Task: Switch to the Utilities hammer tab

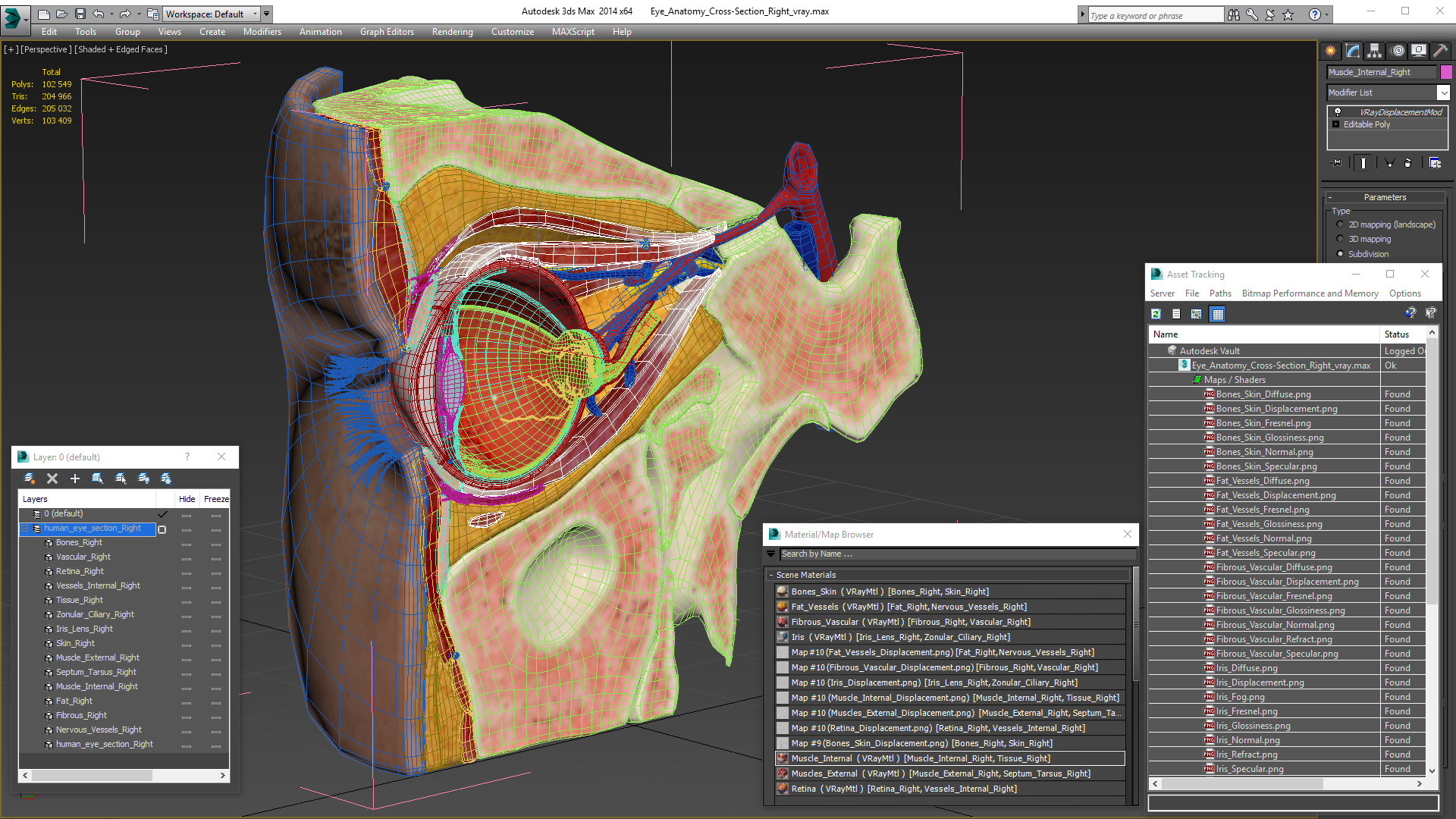Action: click(x=1441, y=51)
